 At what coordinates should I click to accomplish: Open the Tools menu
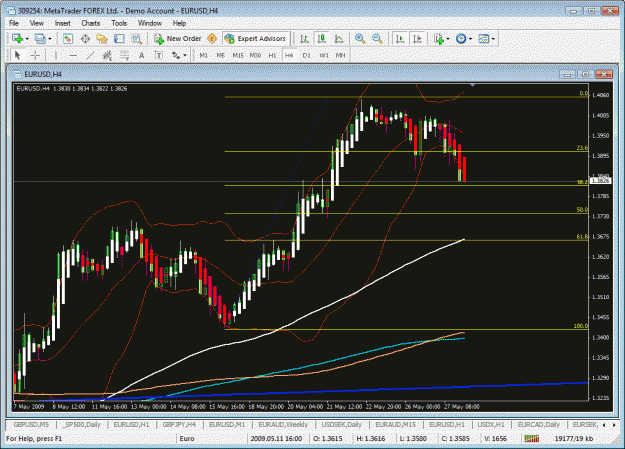coord(119,23)
